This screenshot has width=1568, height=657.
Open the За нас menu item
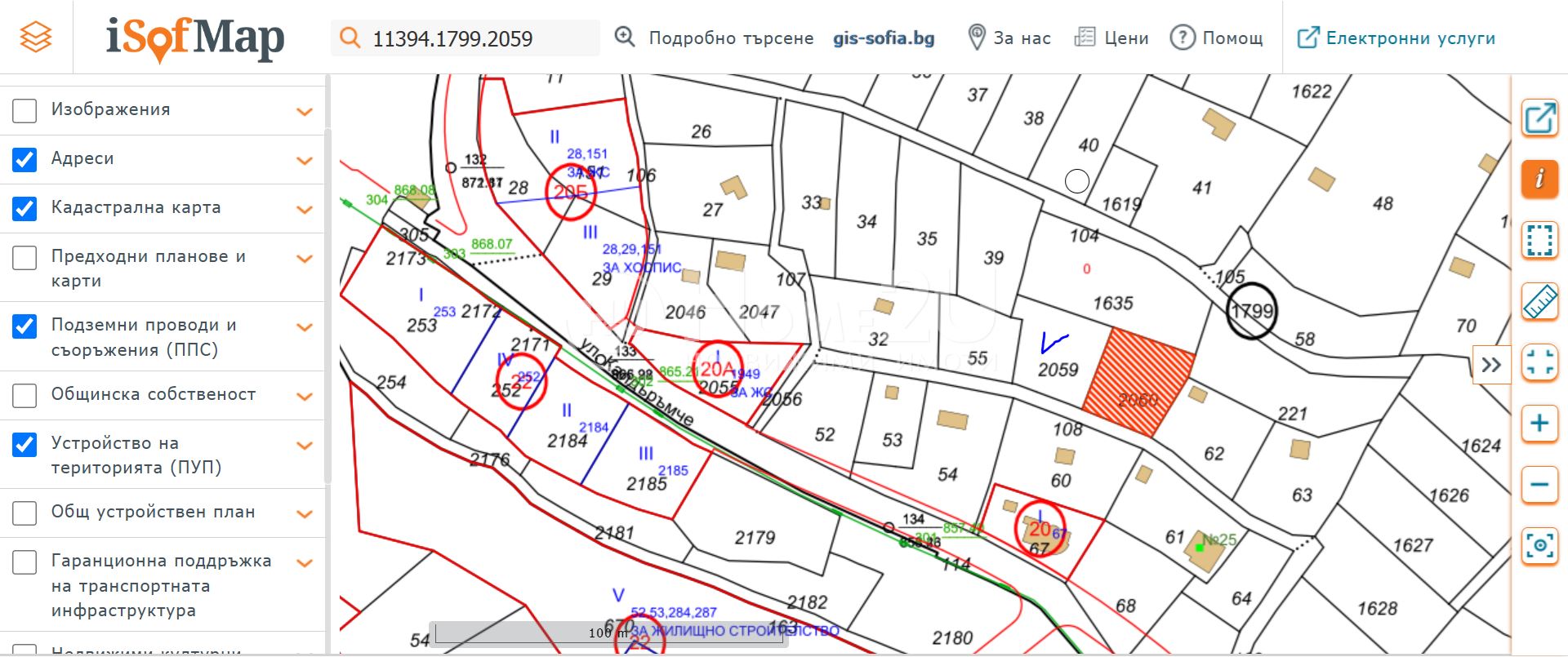[x=1009, y=38]
